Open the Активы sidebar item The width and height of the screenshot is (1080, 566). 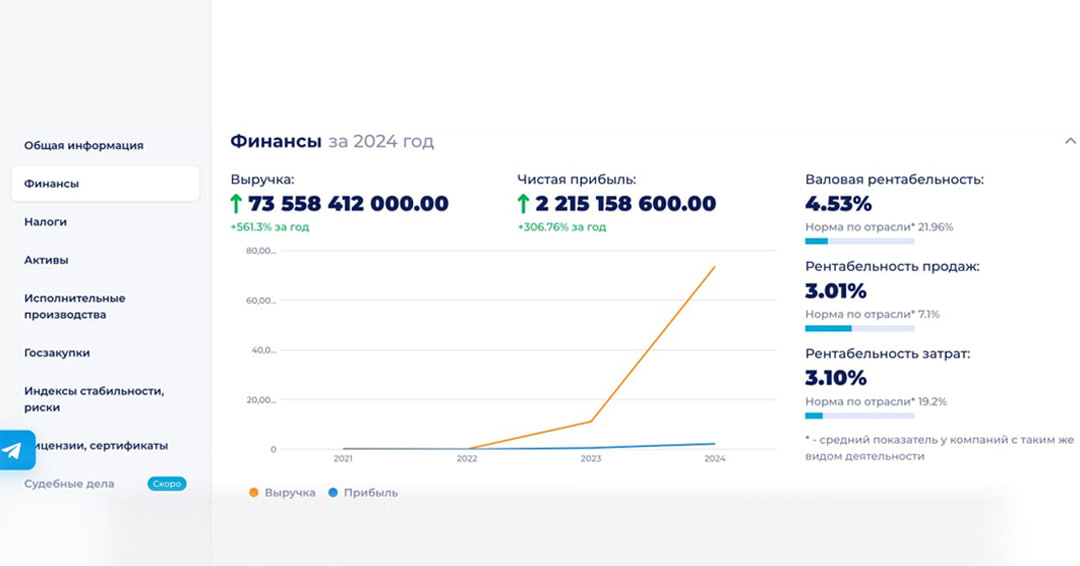click(46, 260)
